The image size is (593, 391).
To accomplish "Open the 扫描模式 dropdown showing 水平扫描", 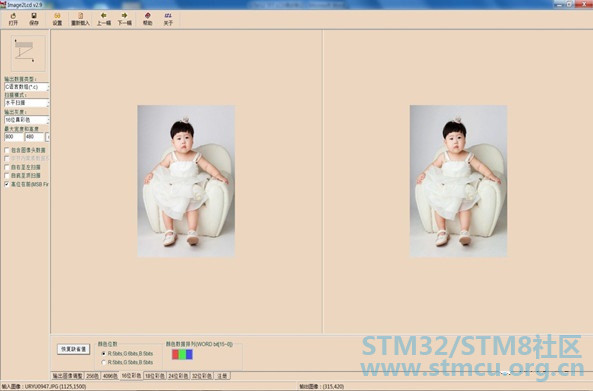I will point(26,103).
